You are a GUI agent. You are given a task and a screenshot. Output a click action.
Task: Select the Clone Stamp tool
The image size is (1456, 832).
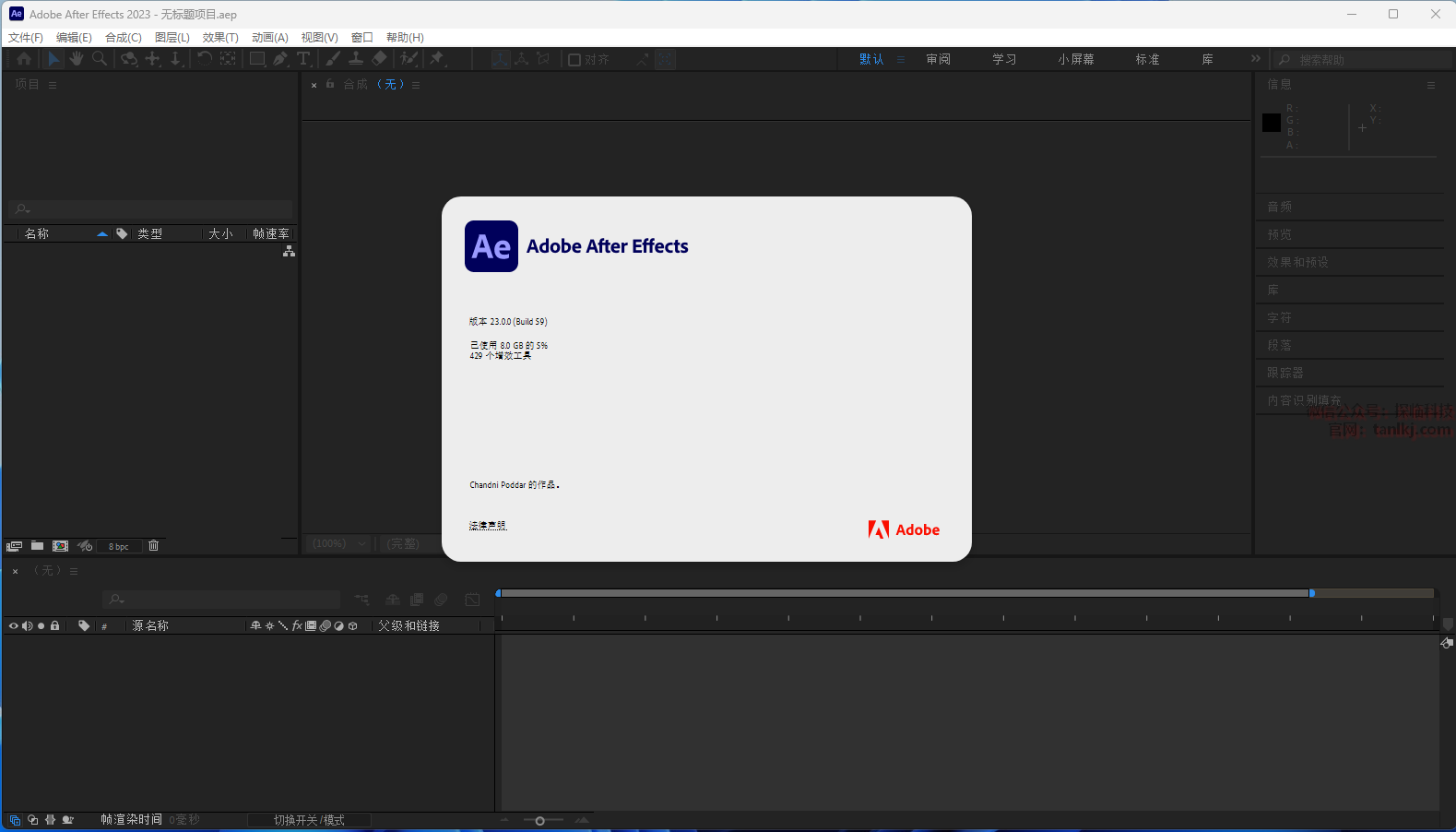[356, 59]
